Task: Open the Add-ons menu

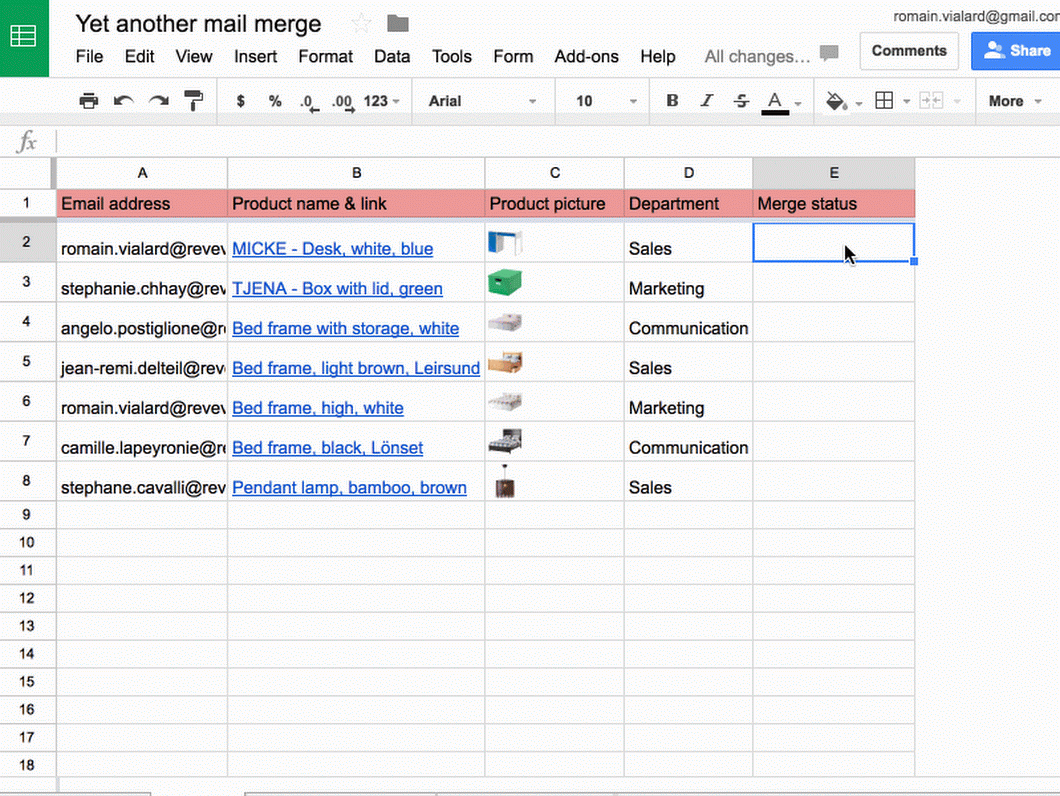Action: (586, 57)
